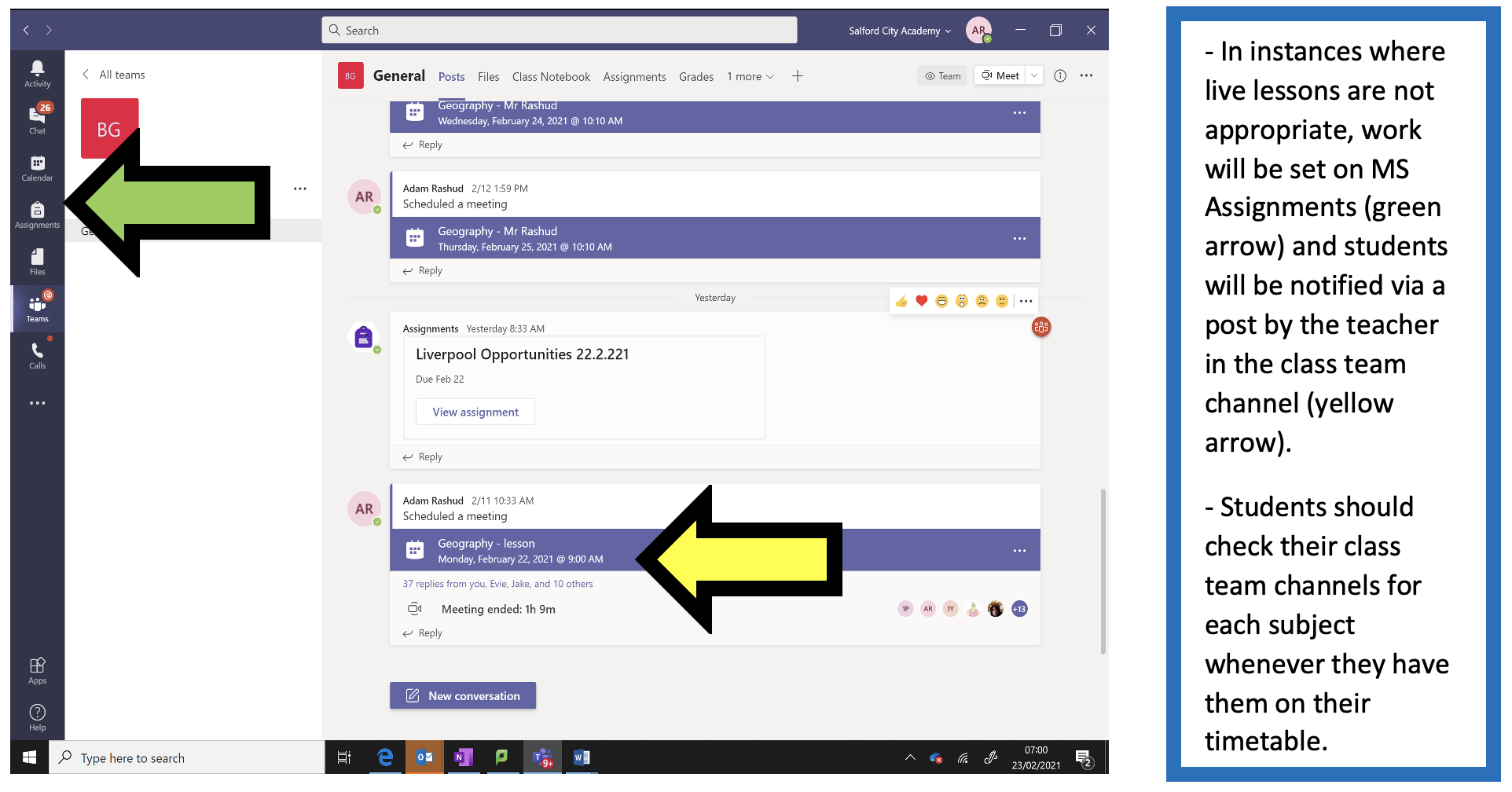Expand 37 replies thread link
The height and width of the screenshot is (792, 1512).
pos(497,584)
